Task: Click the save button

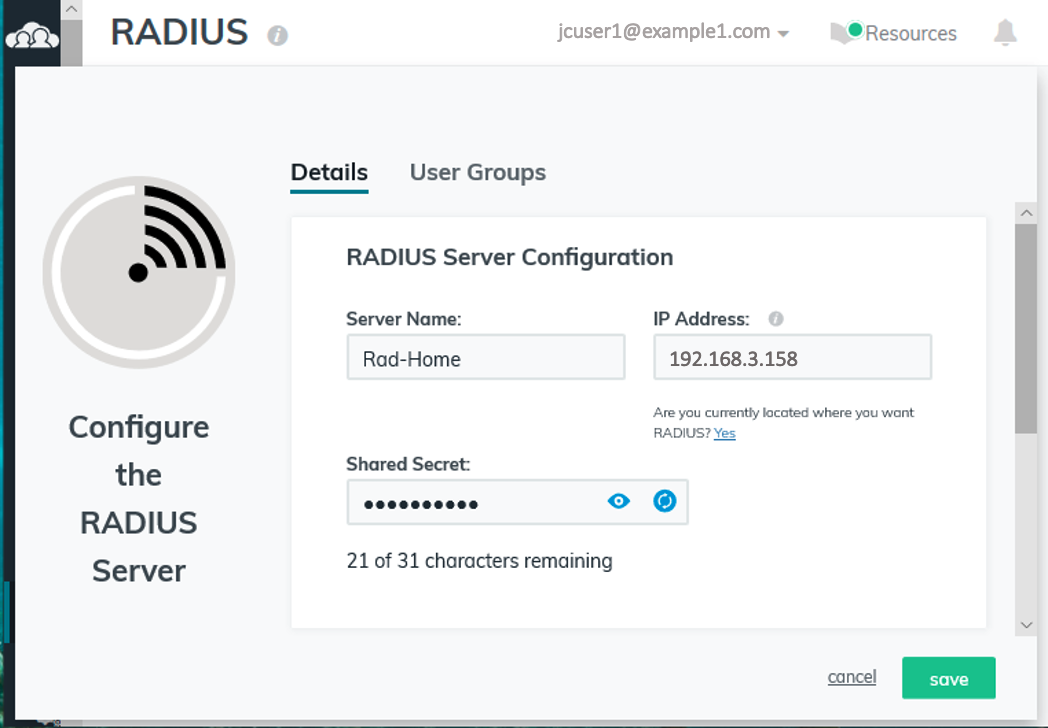Action: point(948,679)
